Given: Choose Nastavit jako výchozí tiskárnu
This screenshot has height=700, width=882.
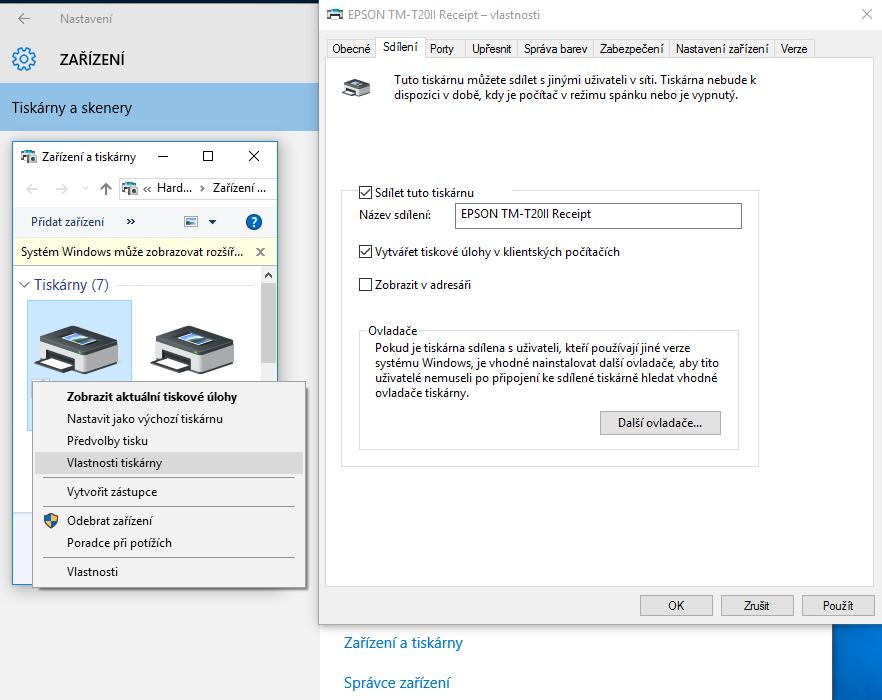Looking at the screenshot, I should (169, 419).
